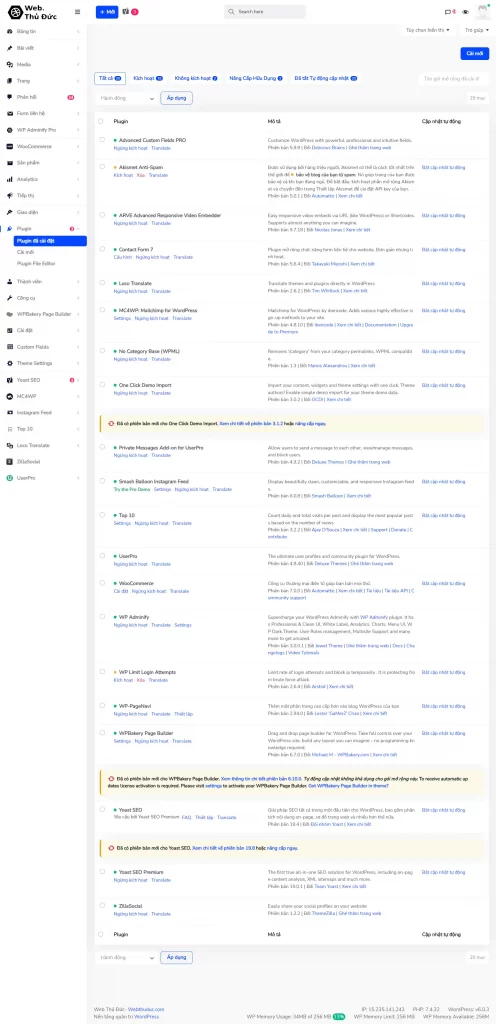
Task: Select Nâng Cấp Hữu Dụng filter tab
Action: [x=256, y=78]
